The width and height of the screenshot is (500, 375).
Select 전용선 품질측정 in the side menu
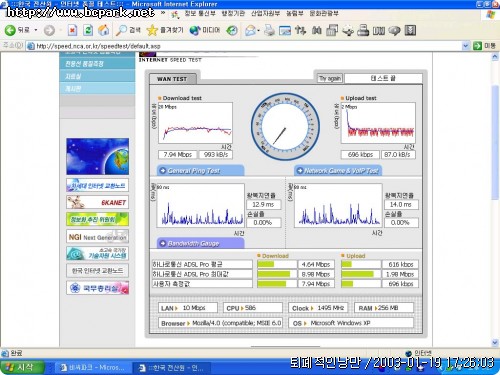pyautogui.click(x=97, y=63)
